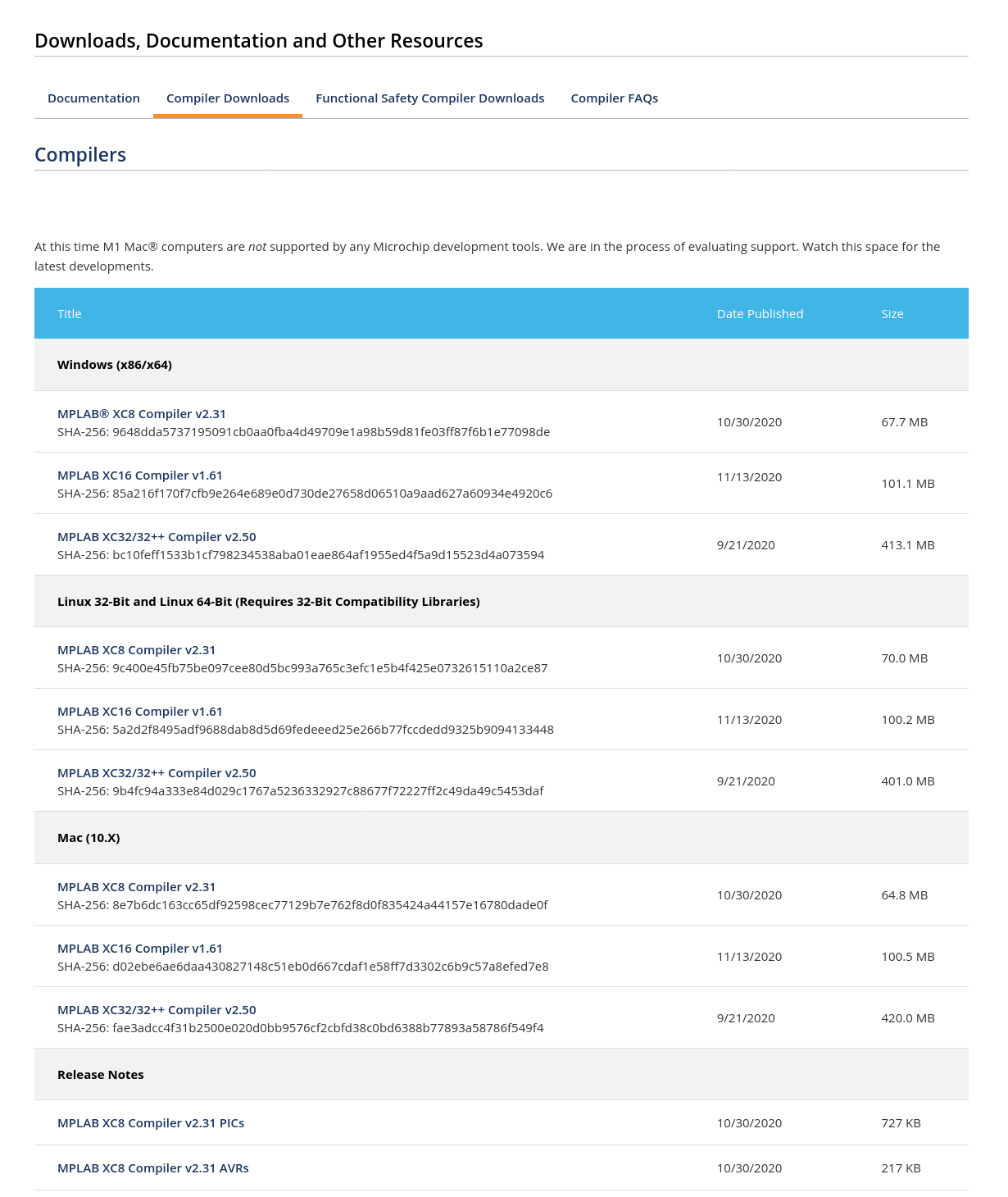Download MPLAB XC8 Compiler v2.31 for Windows
1008x1197 pixels.
click(x=141, y=414)
